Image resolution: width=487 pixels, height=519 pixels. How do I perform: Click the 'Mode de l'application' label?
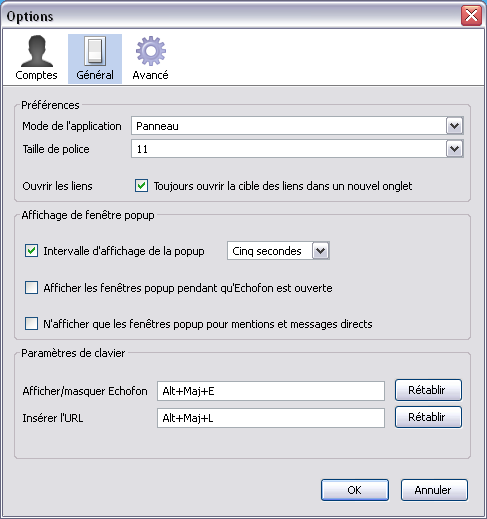[x=72, y=126]
